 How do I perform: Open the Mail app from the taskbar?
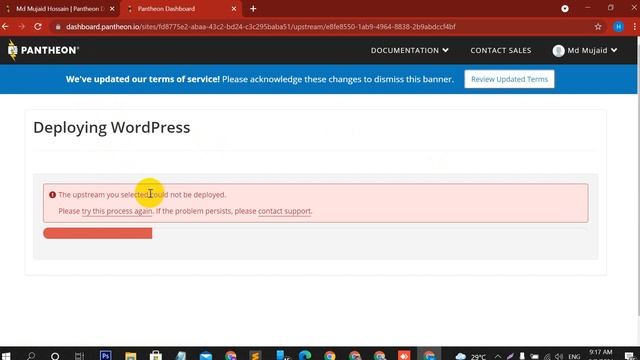pyautogui.click(x=206, y=356)
